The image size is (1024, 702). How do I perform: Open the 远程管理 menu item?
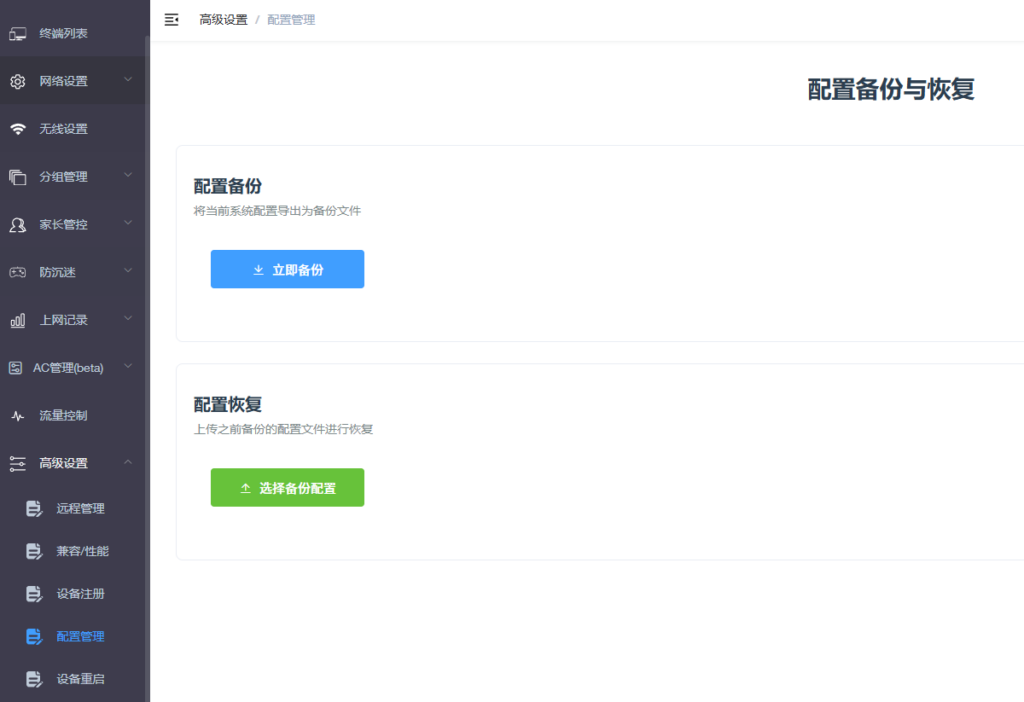80,509
